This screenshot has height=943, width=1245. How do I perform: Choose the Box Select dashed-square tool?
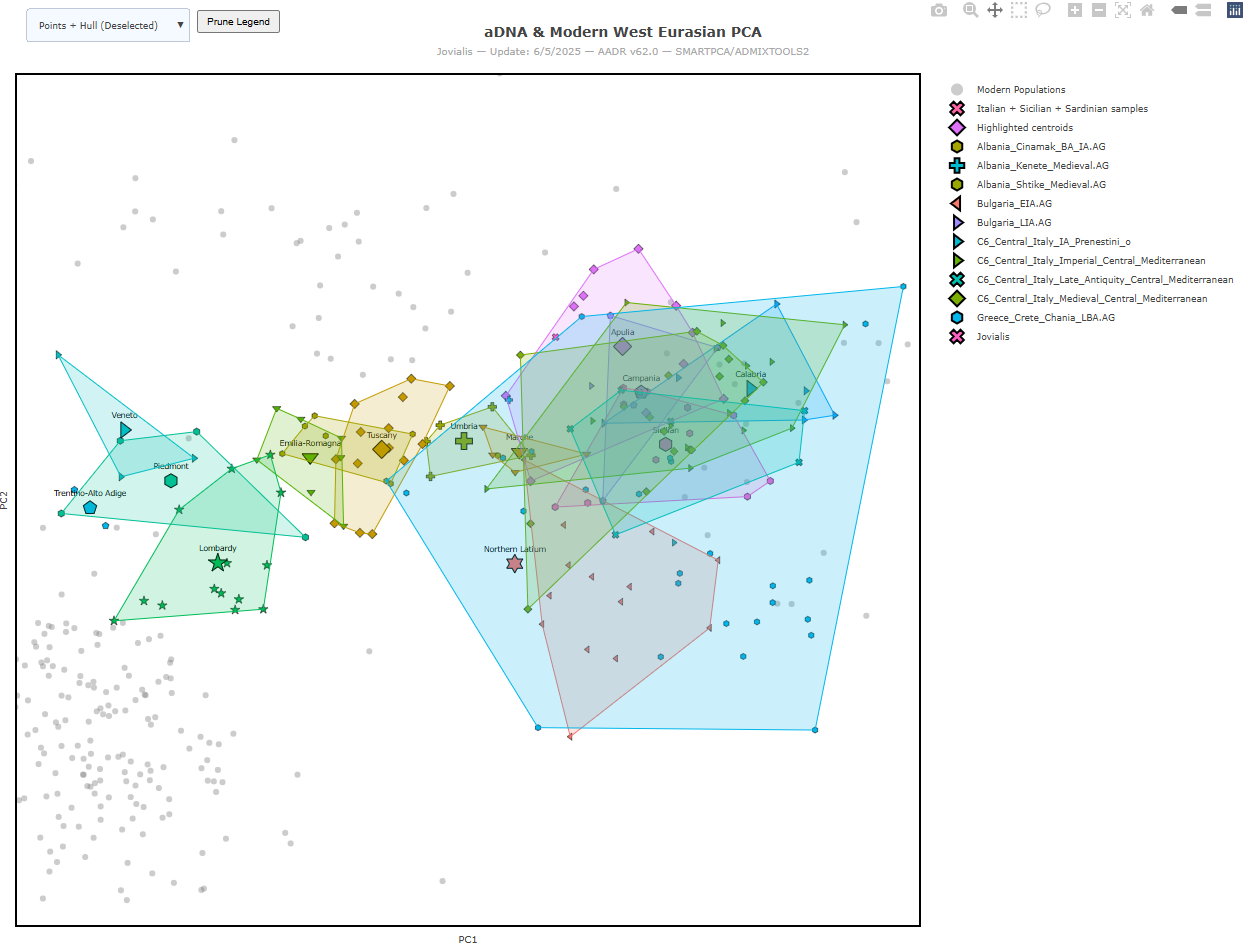[x=1019, y=10]
